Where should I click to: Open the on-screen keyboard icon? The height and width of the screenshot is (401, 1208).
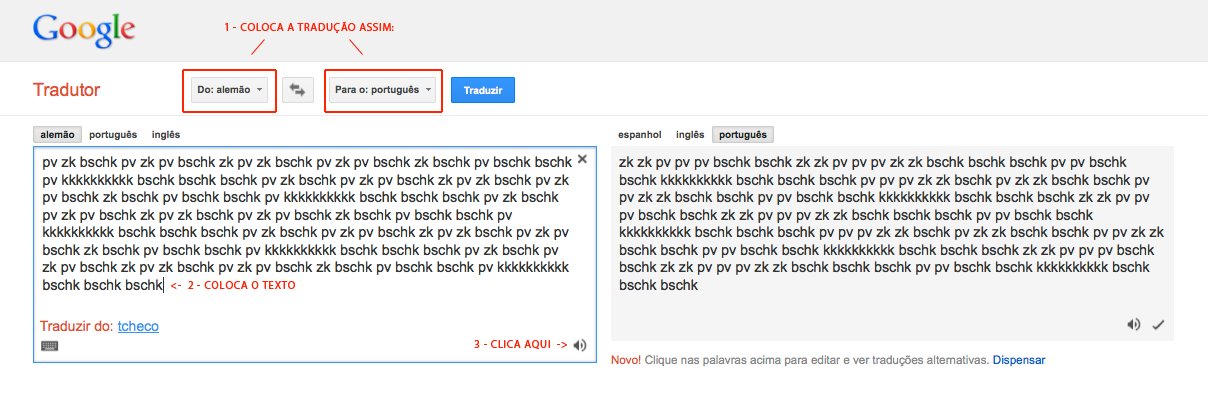[49, 345]
